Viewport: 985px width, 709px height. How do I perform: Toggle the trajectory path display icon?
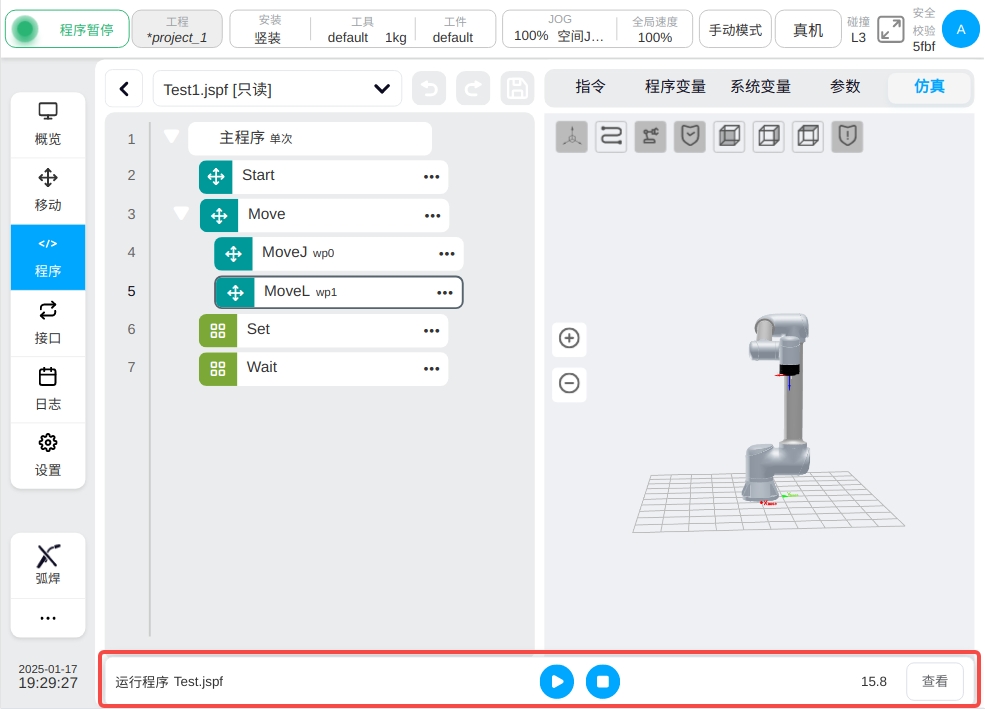click(611, 137)
